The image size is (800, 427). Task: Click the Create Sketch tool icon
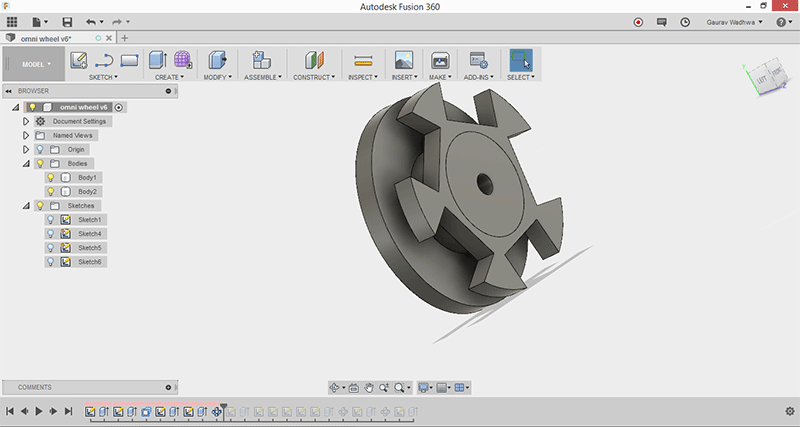(x=79, y=61)
